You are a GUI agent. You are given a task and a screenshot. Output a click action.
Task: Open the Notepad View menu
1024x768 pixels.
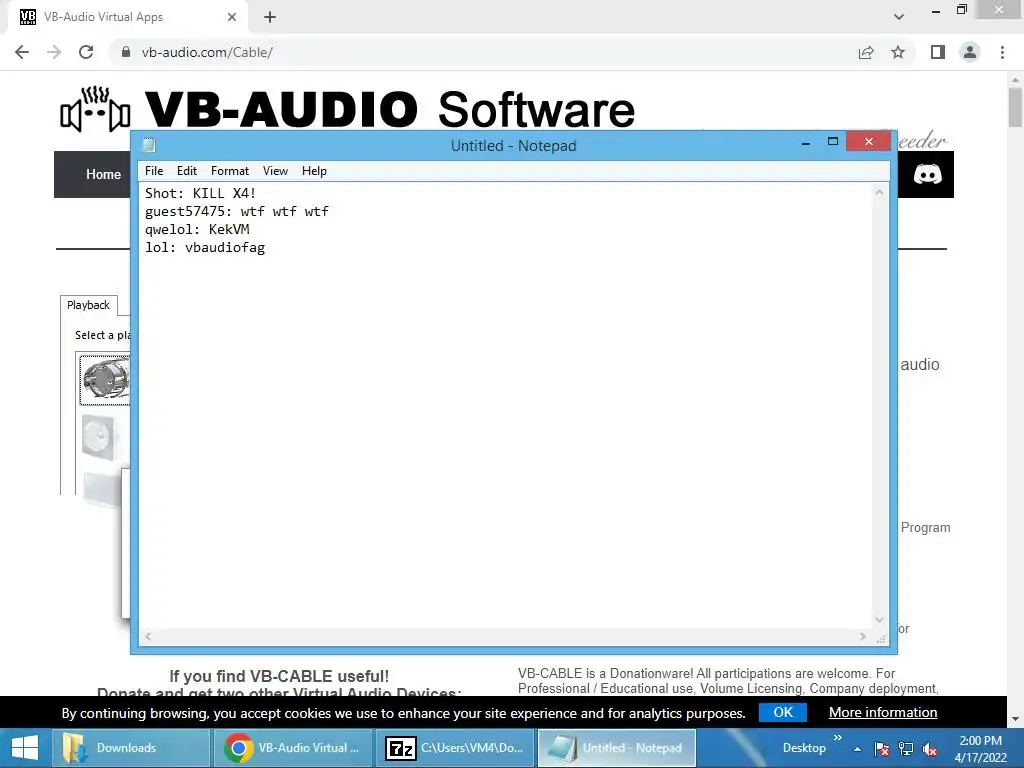[x=275, y=171]
